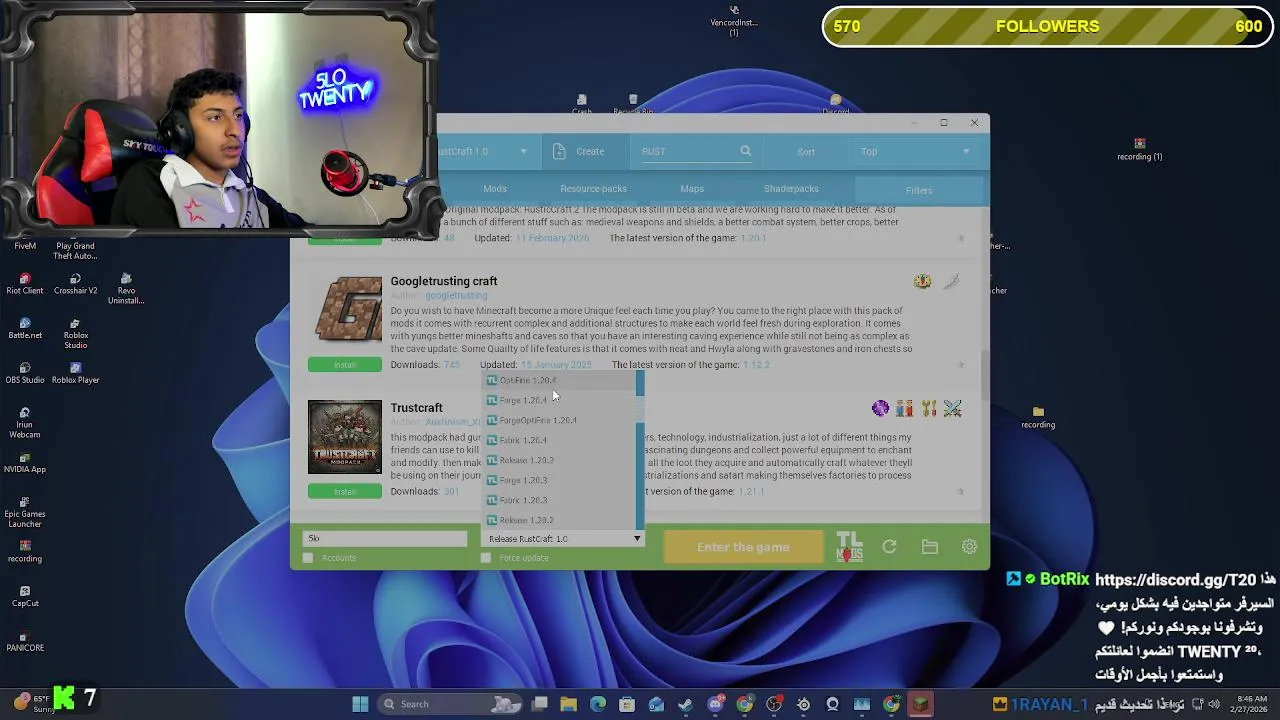
Task: Click the Slo account name field
Action: tap(385, 538)
